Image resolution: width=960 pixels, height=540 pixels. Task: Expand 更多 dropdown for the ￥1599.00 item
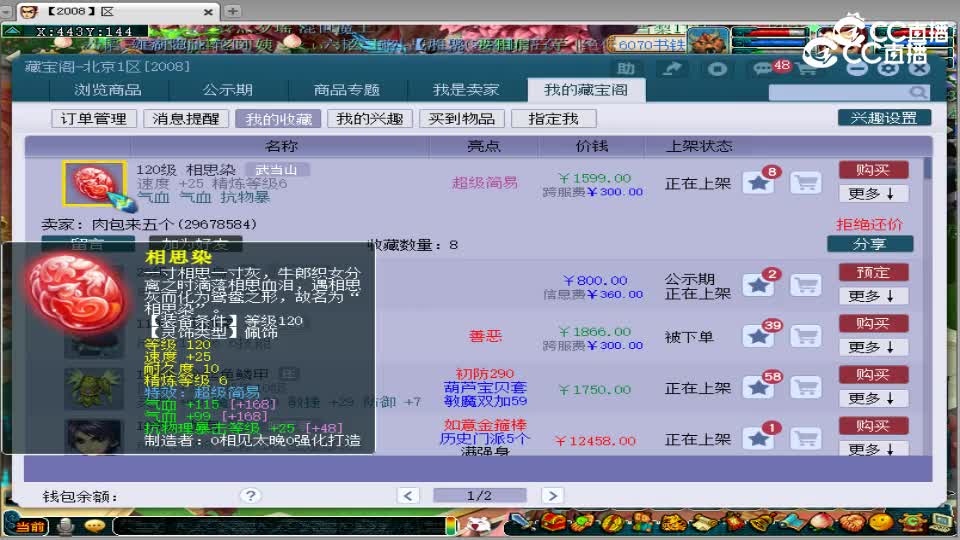coord(873,193)
